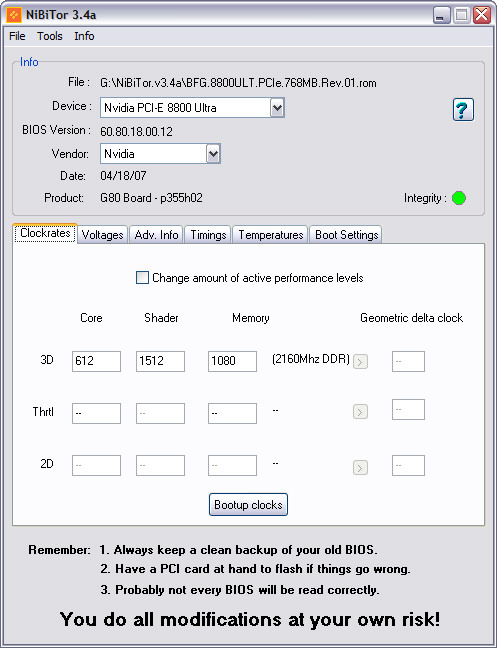
Task: Click the 3D row arrow button
Action: click(x=360, y=362)
